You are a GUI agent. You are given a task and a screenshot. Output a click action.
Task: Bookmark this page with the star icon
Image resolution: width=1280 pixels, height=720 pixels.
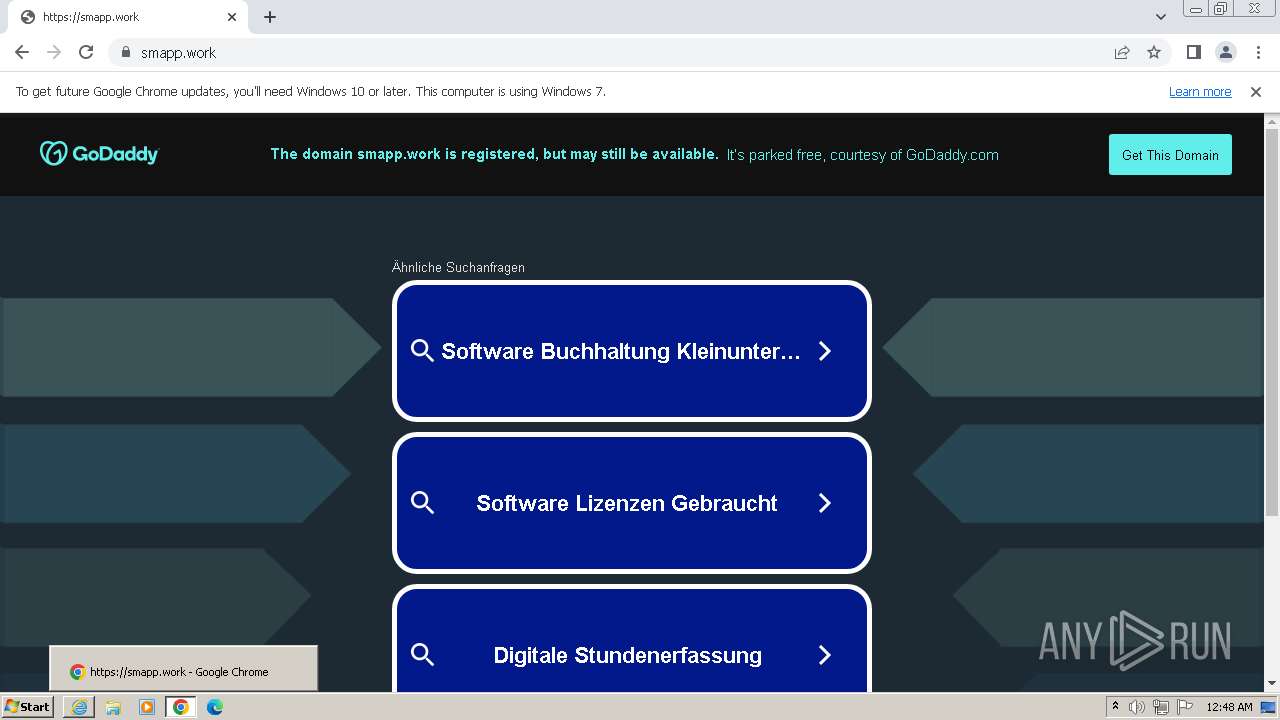coord(1154,52)
